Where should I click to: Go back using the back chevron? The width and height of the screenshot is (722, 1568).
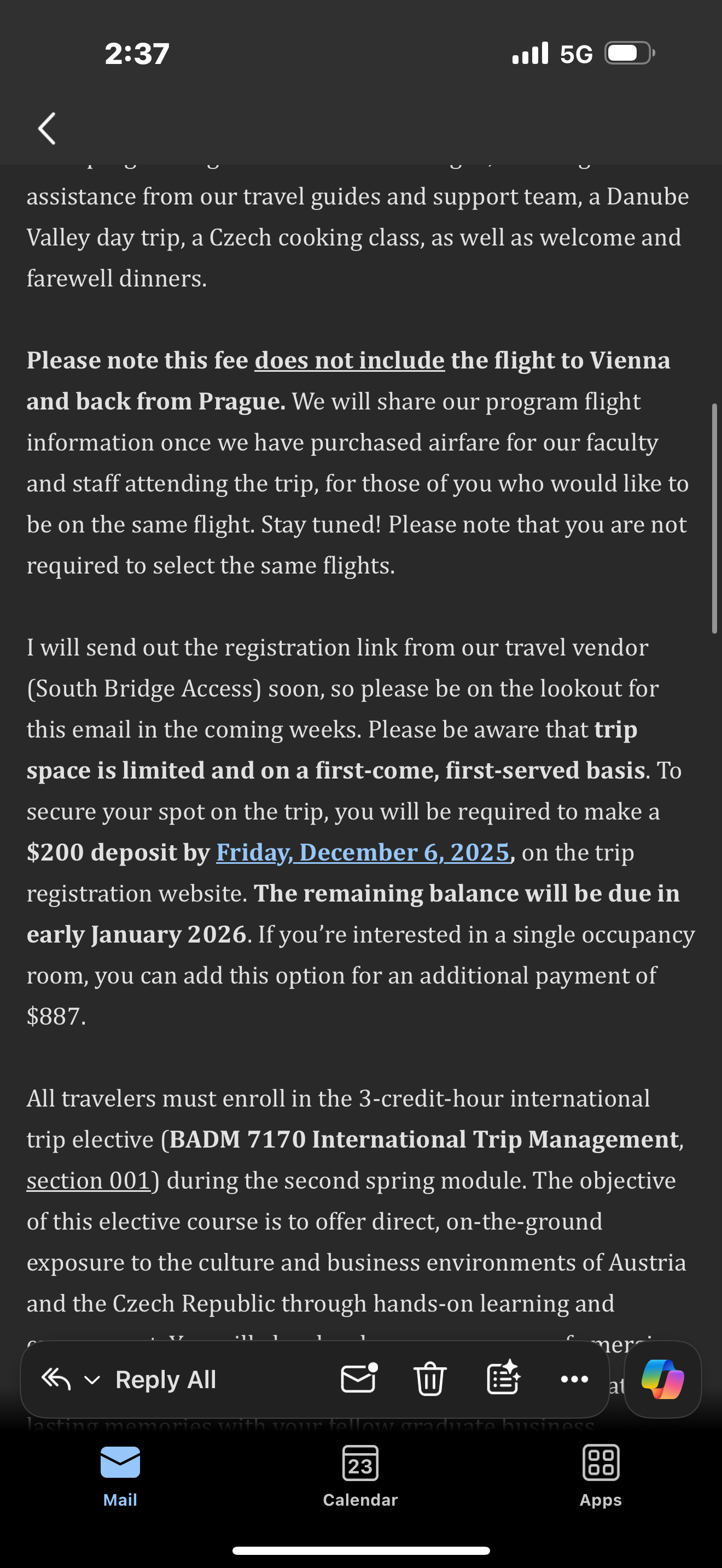click(47, 128)
